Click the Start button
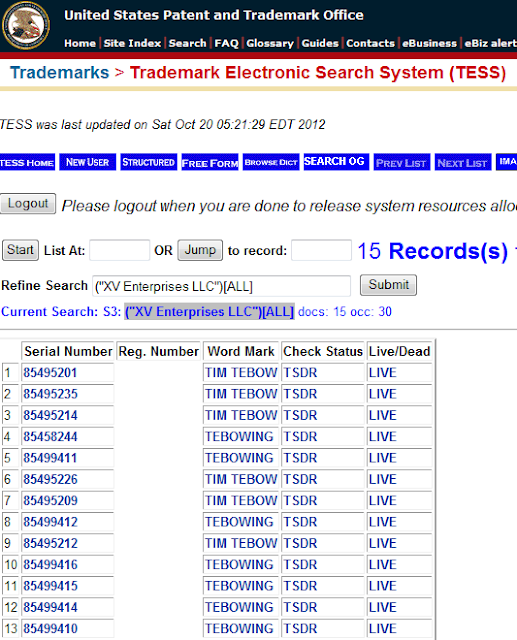The height and width of the screenshot is (640, 517). pos(20,250)
